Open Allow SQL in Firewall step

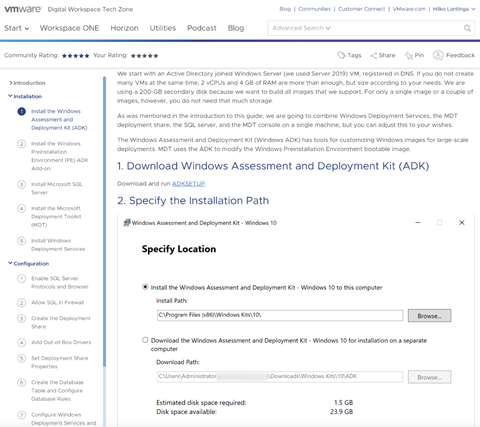[x=57, y=303]
